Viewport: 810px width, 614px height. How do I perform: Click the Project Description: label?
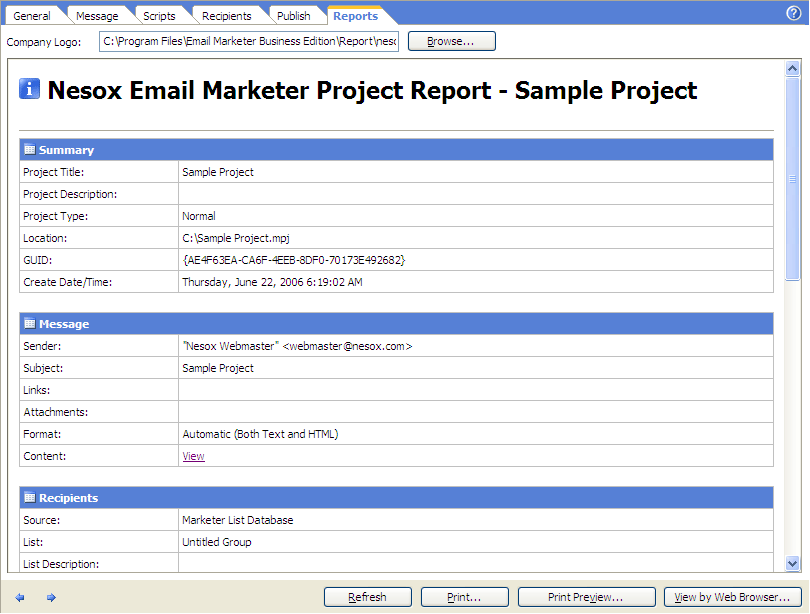(x=70, y=194)
